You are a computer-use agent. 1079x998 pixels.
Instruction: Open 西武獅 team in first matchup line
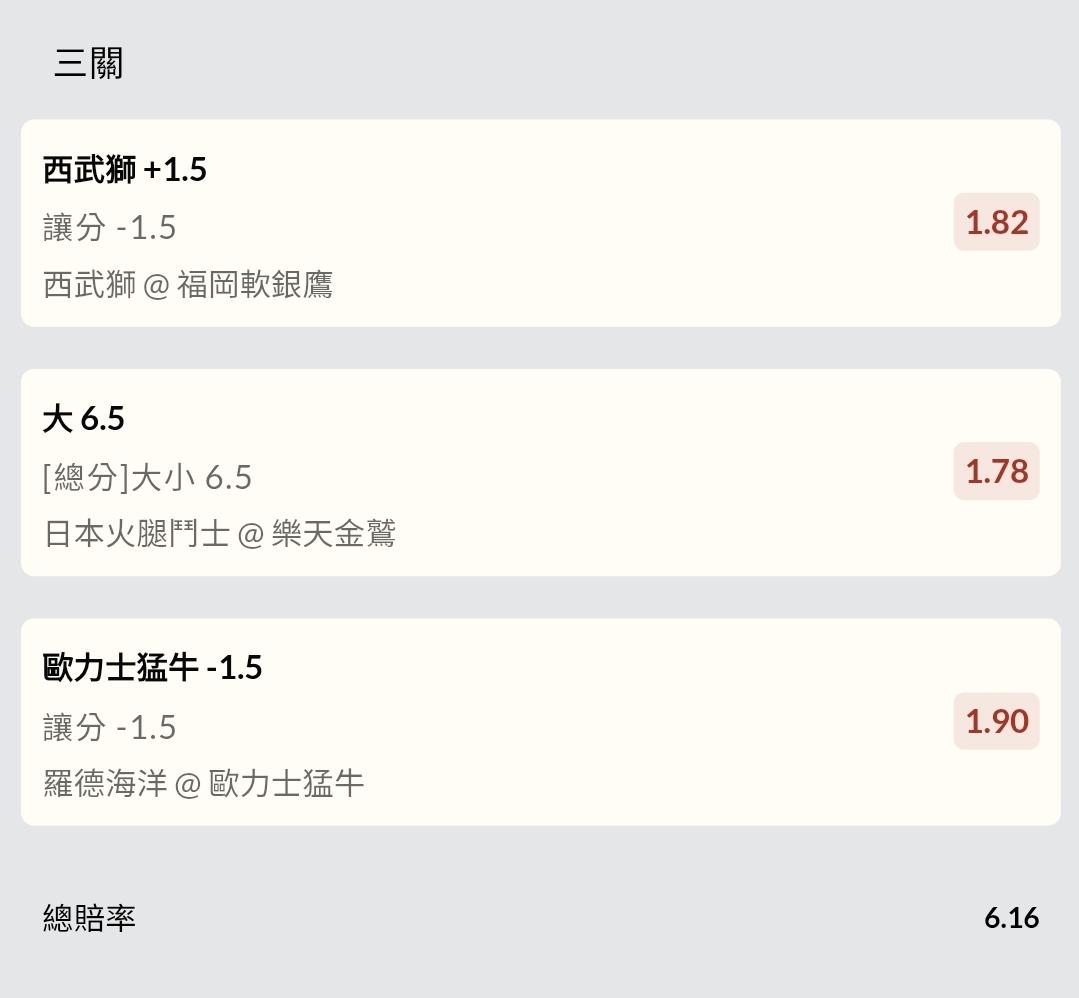89,285
